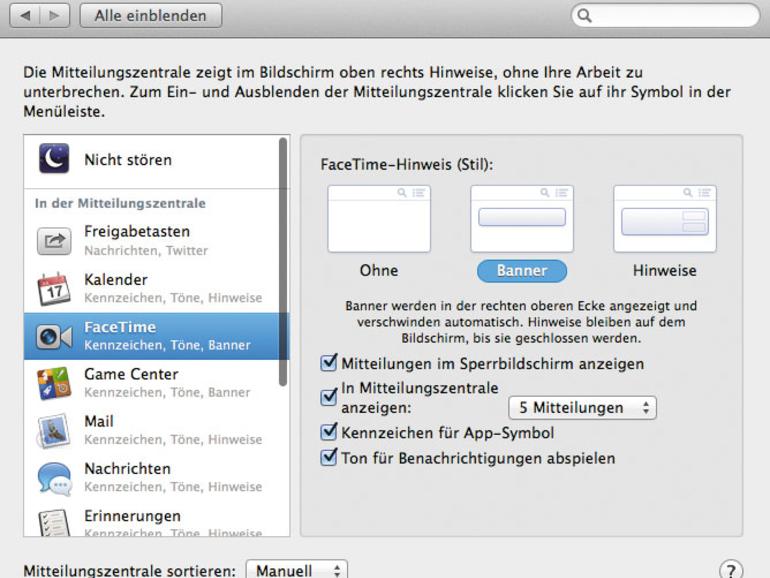Click the In der Mitteilungszentrale header
770x578 pixels.
(x=120, y=203)
